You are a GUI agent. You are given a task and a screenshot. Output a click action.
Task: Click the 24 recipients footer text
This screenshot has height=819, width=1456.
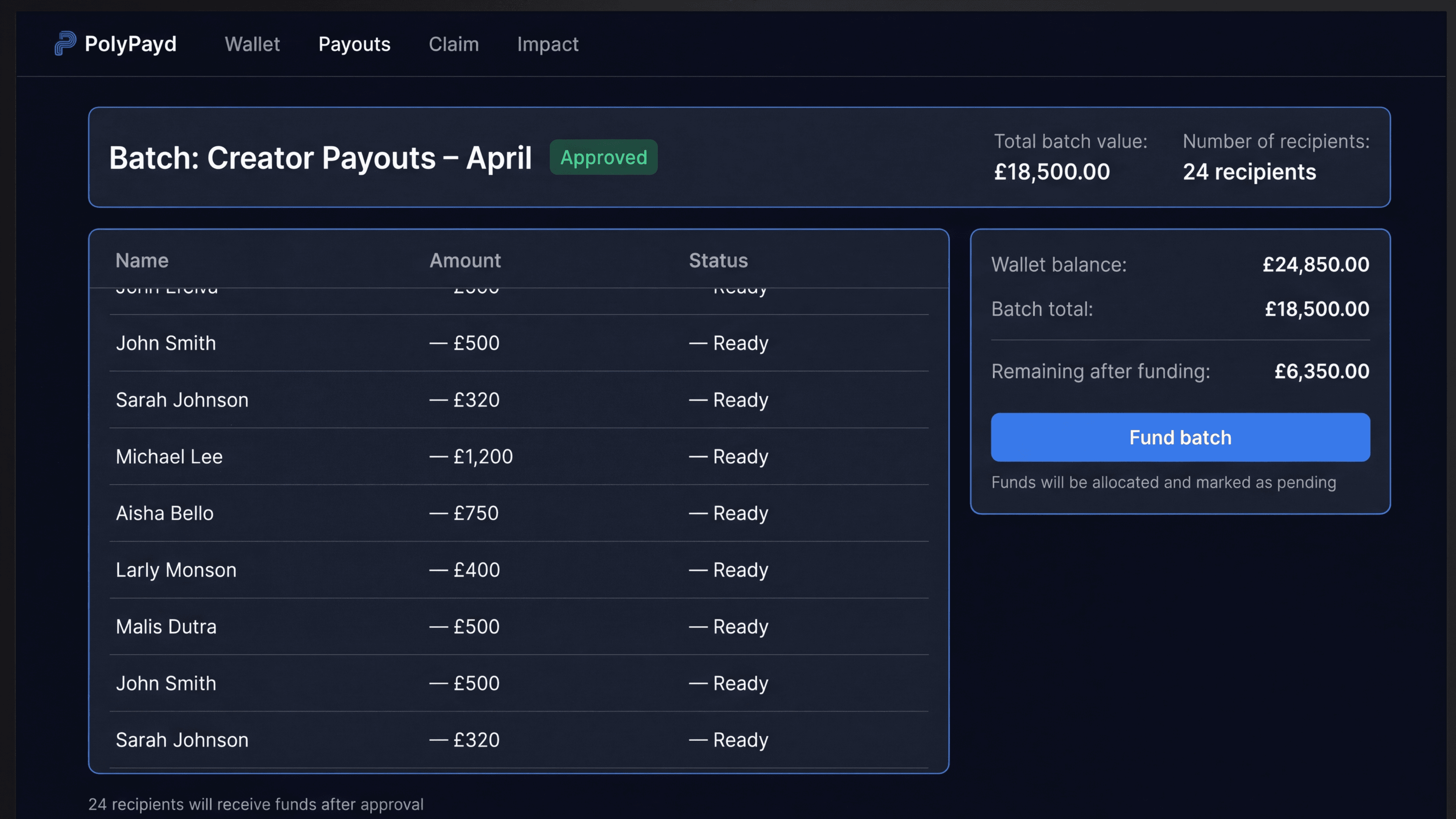click(256, 804)
